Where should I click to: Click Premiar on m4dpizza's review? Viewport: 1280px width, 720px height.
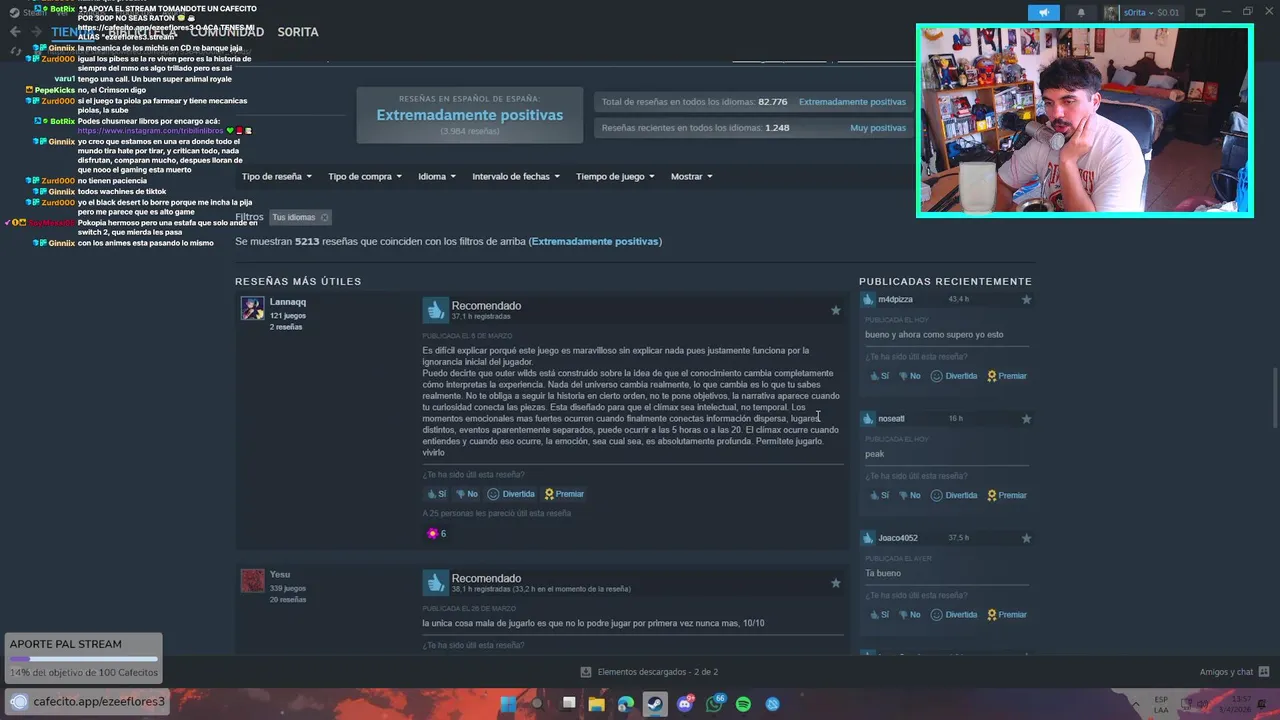(x=1007, y=376)
